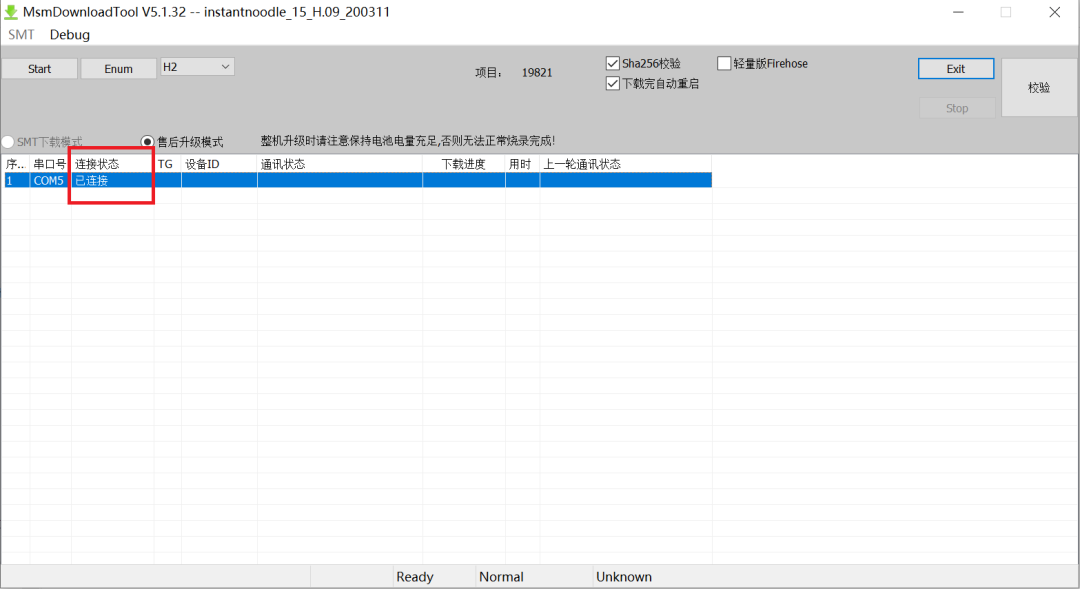Viewport: 1080px width, 589px height.
Task: Open the SMT menu
Action: 21,34
